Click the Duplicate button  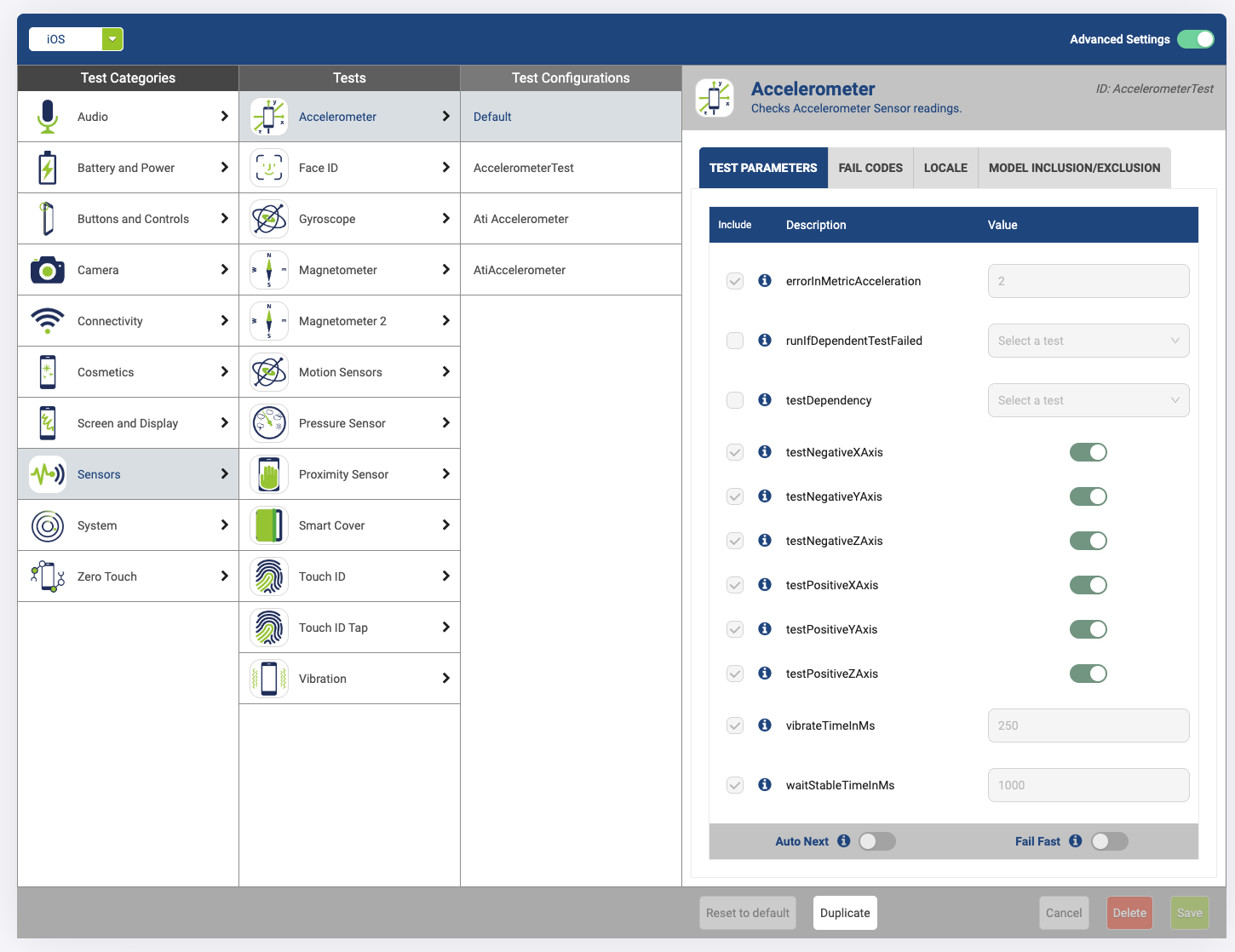click(x=845, y=913)
